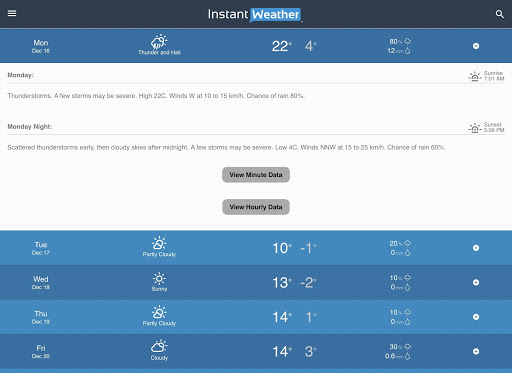The width and height of the screenshot is (512, 373).
Task: Expand the Wed Dec 18 row circle
Action: coord(476,282)
